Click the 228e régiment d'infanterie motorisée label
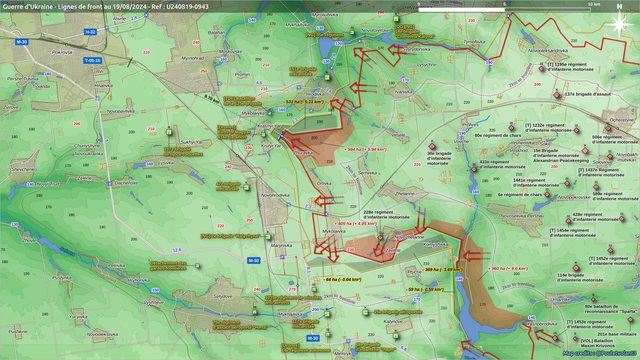This screenshot has width=640, height=360. coord(386,215)
